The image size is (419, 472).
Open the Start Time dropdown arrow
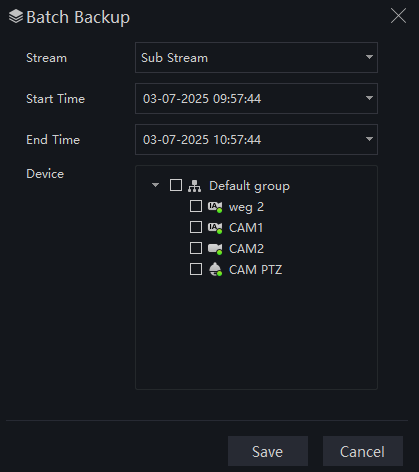point(369,98)
